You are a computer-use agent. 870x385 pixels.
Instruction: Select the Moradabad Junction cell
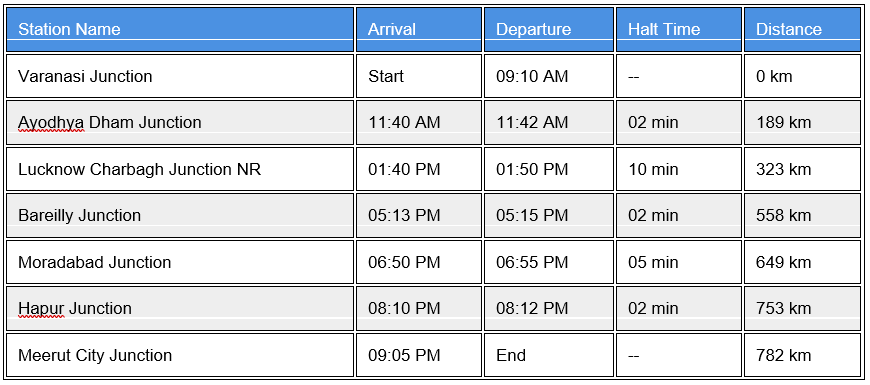click(x=180, y=262)
